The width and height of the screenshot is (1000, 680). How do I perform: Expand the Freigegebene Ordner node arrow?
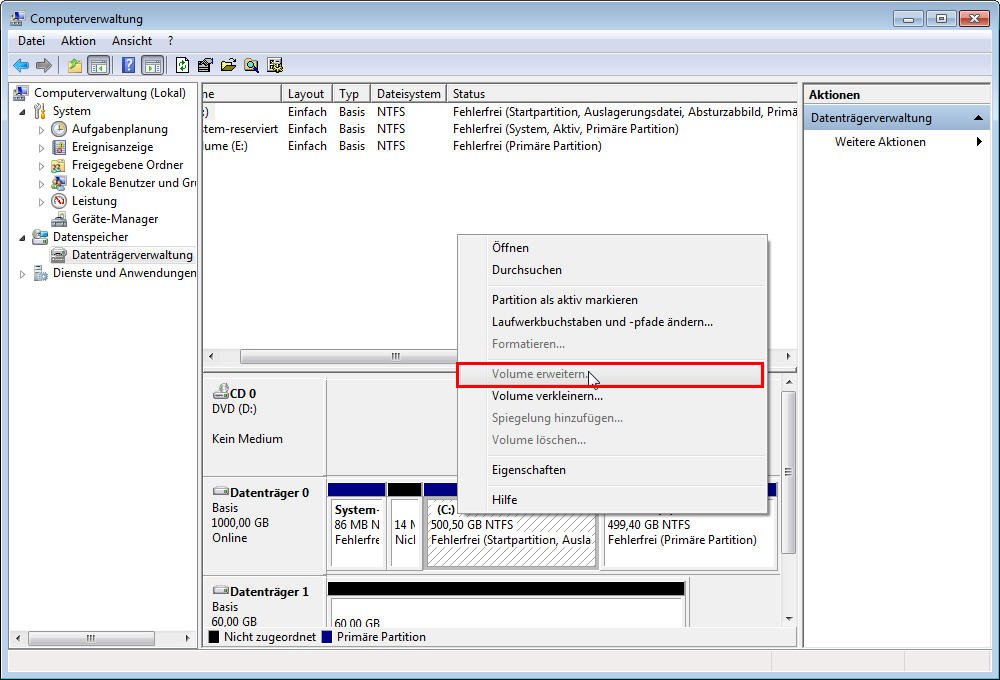click(41, 166)
